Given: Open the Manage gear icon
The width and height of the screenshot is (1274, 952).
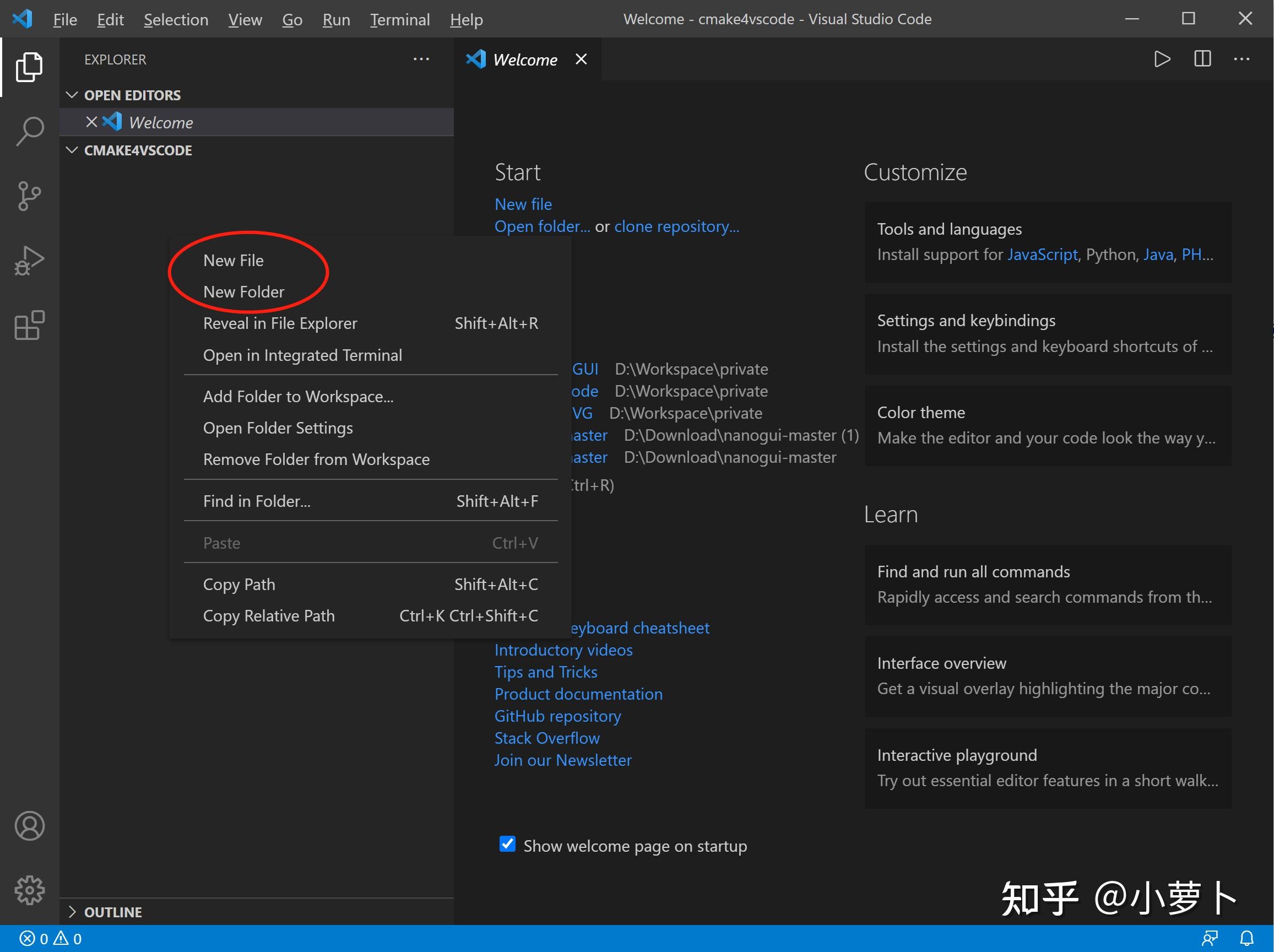Looking at the screenshot, I should pos(29,890).
